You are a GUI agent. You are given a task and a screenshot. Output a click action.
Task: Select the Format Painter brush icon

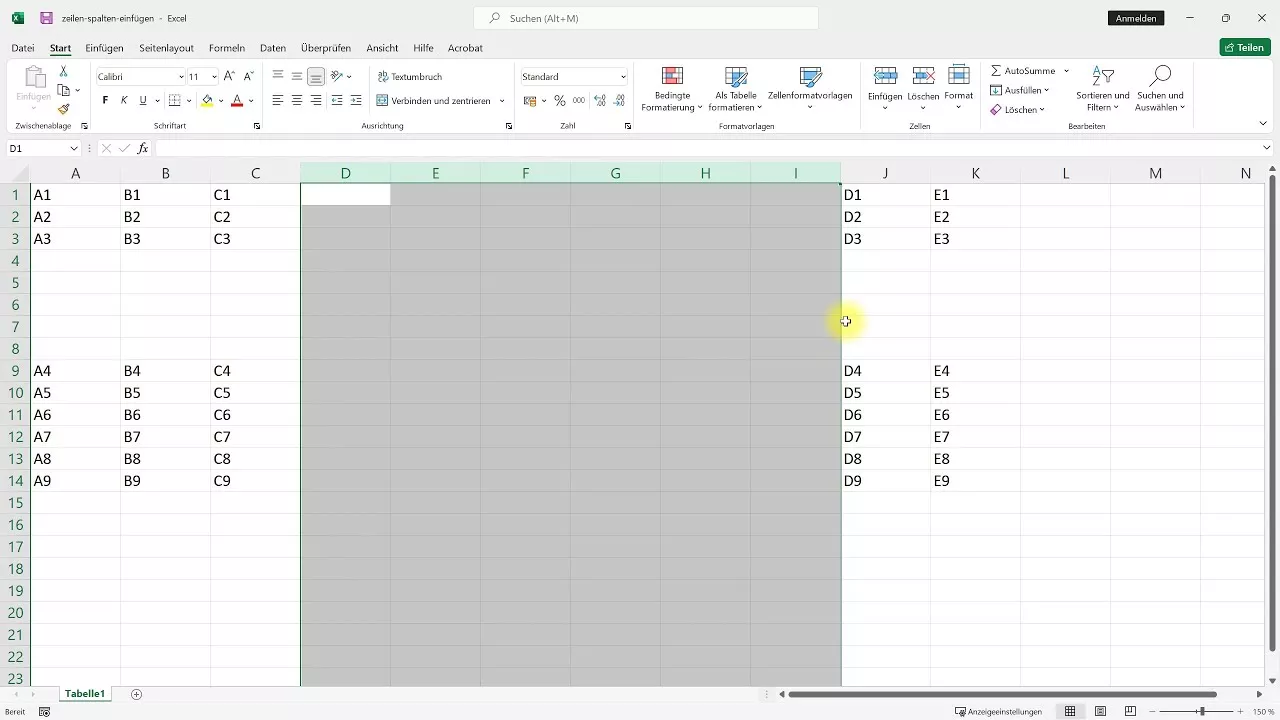pyautogui.click(x=63, y=110)
